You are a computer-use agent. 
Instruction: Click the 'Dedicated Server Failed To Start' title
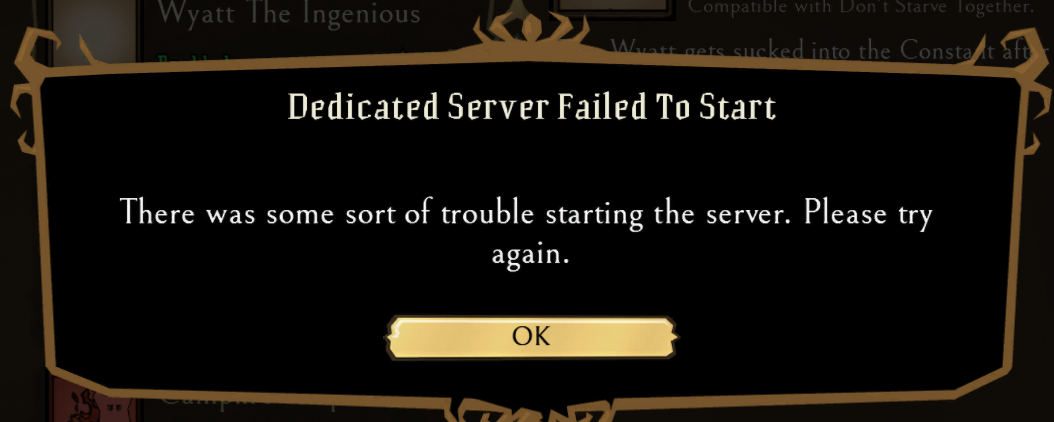(x=532, y=108)
